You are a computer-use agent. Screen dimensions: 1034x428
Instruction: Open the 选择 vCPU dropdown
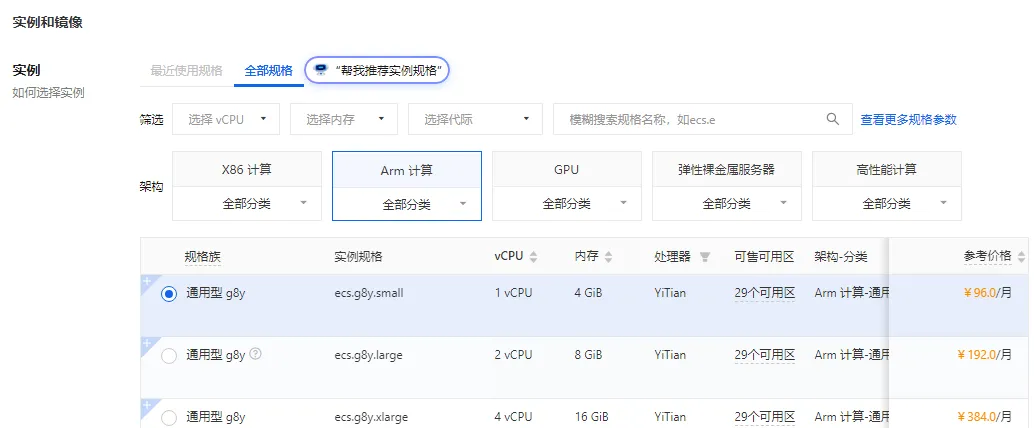point(226,119)
